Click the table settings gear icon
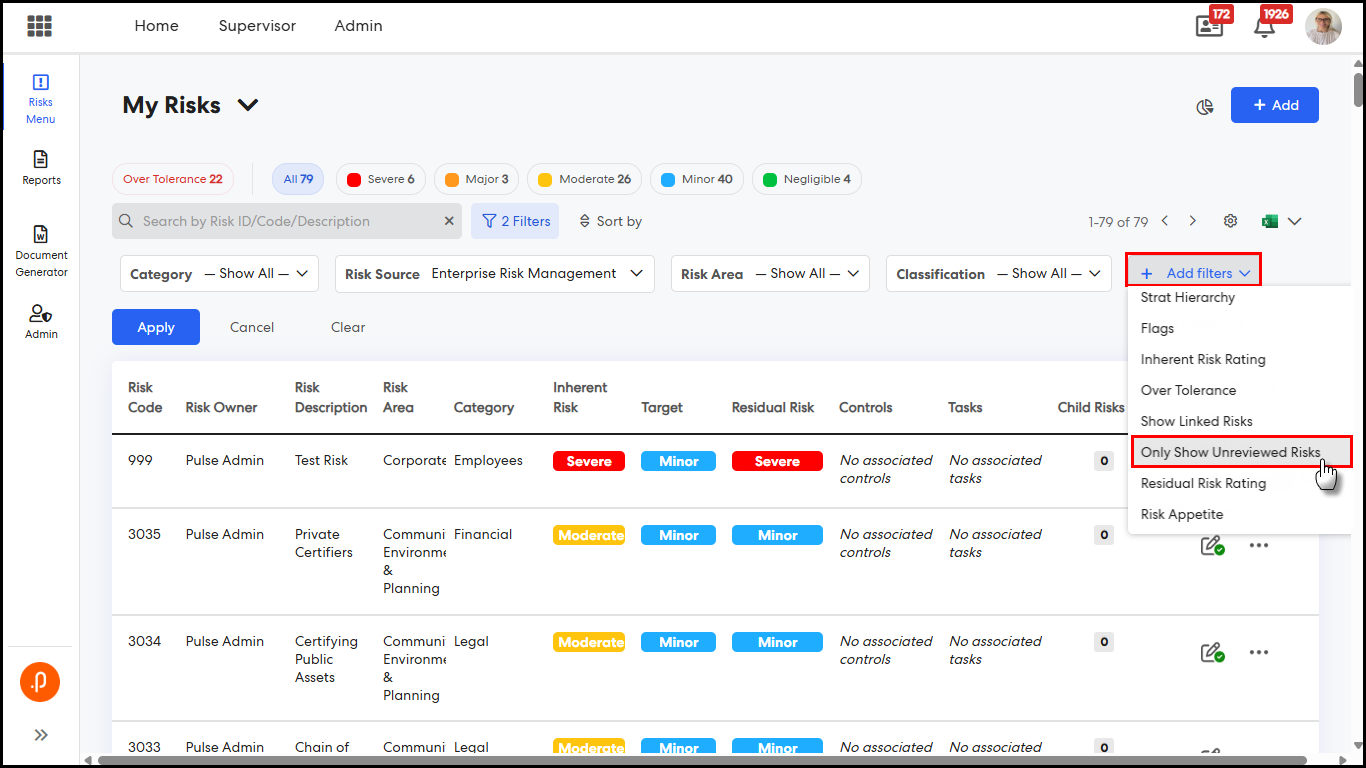The image size is (1366, 768). [1231, 221]
